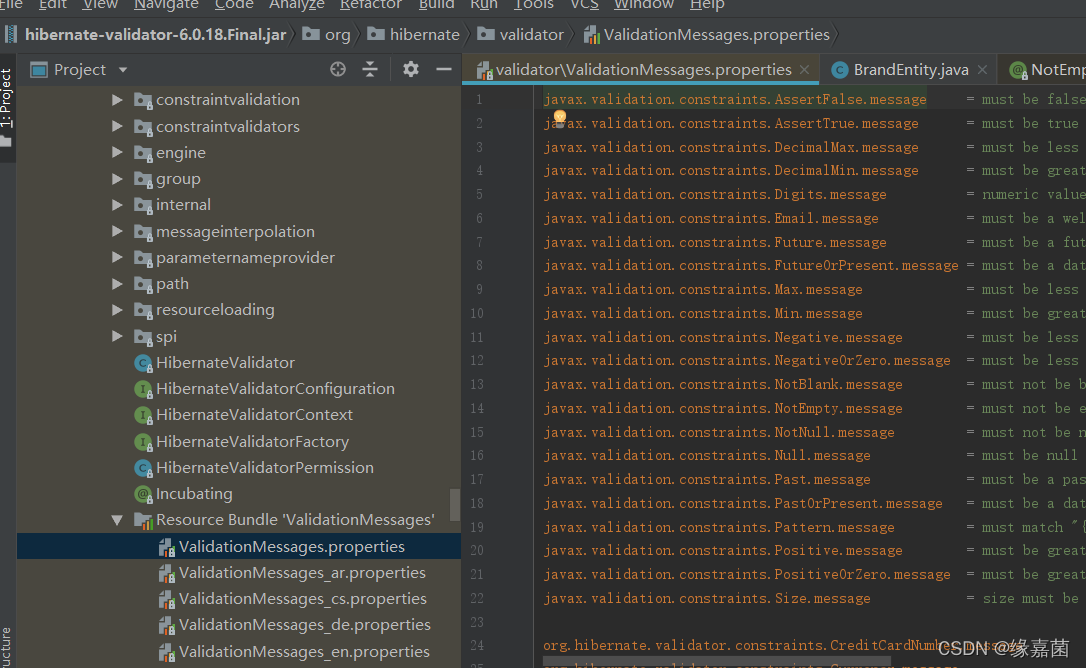Click the ValidationMessages_cs.properties file icon
The height and width of the screenshot is (668, 1086).
(x=166, y=599)
